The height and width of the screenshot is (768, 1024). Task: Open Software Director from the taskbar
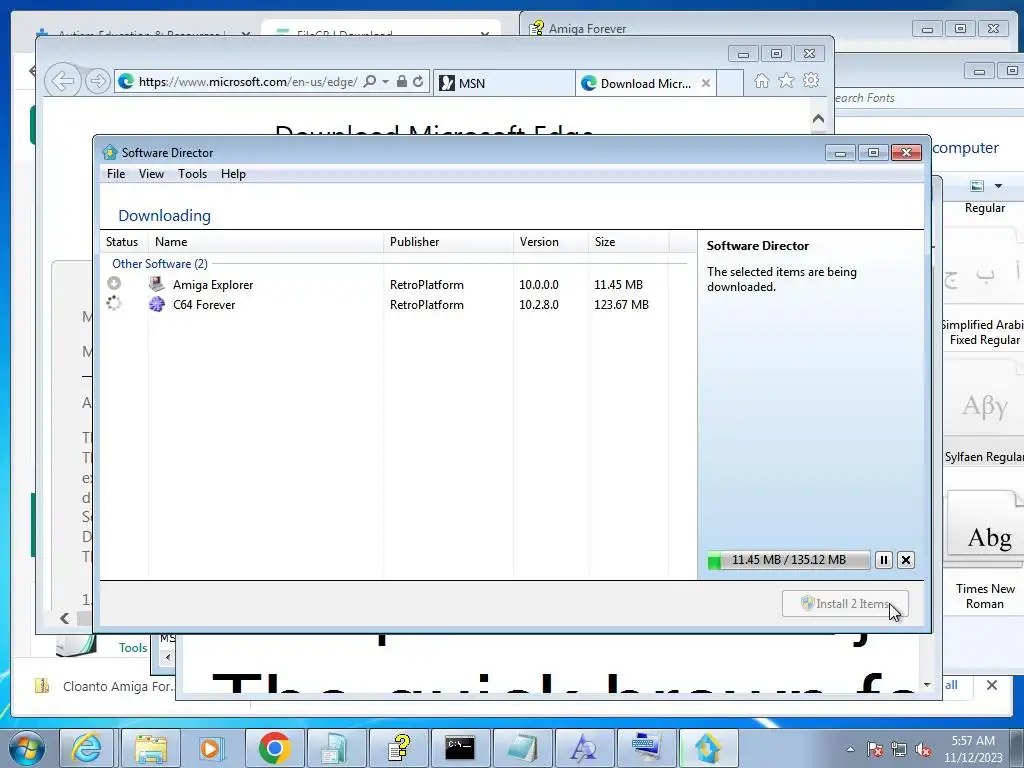point(708,748)
